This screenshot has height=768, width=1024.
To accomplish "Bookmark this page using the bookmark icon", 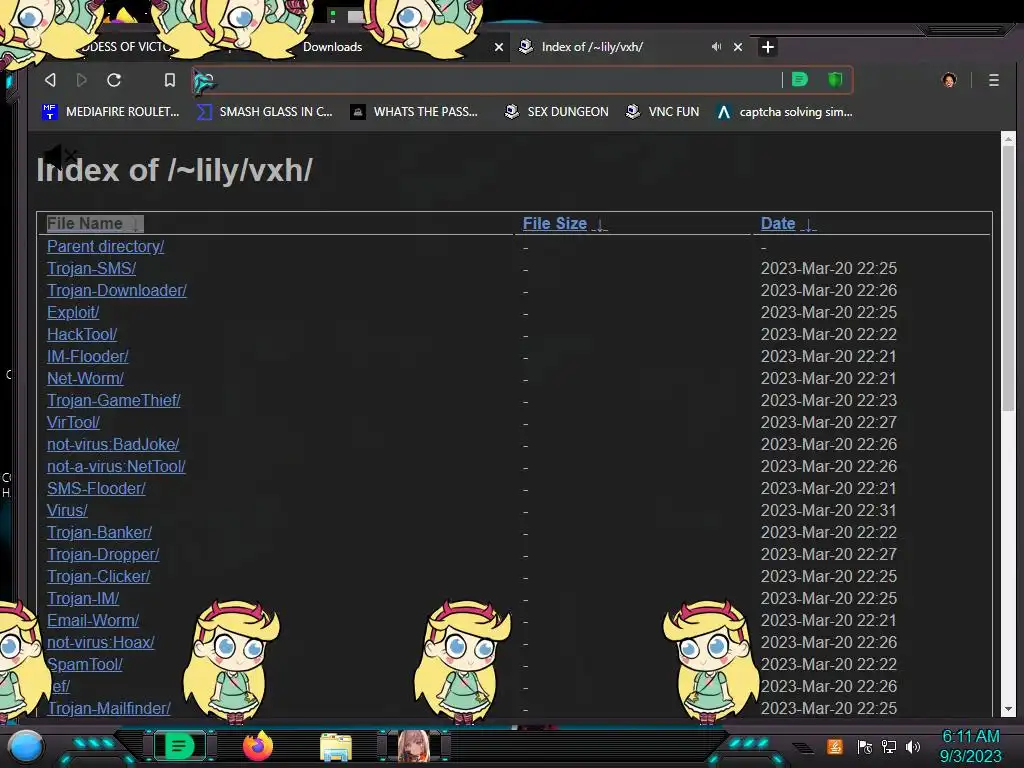I will click(170, 80).
